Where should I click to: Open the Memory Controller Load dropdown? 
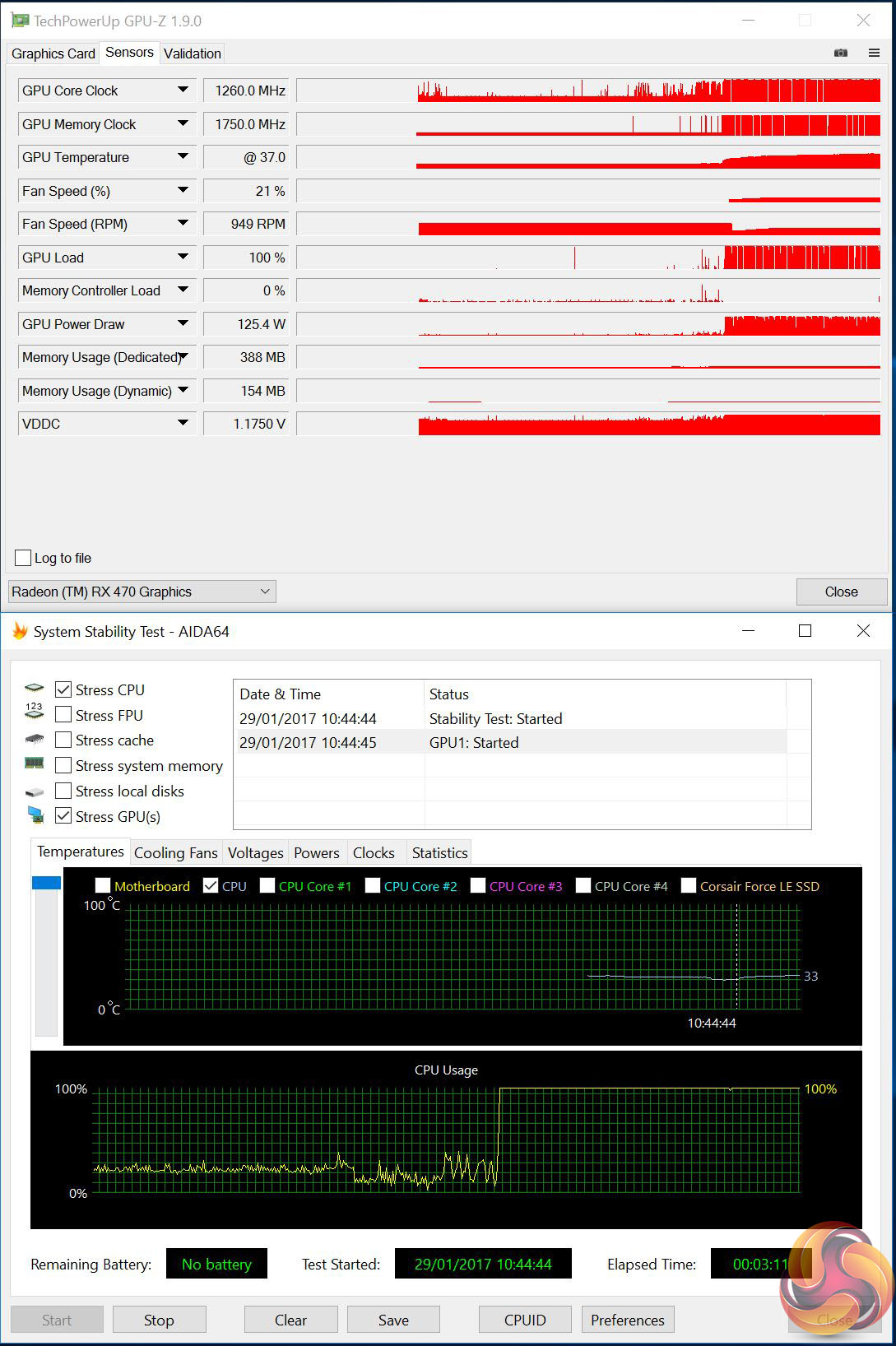tap(183, 290)
